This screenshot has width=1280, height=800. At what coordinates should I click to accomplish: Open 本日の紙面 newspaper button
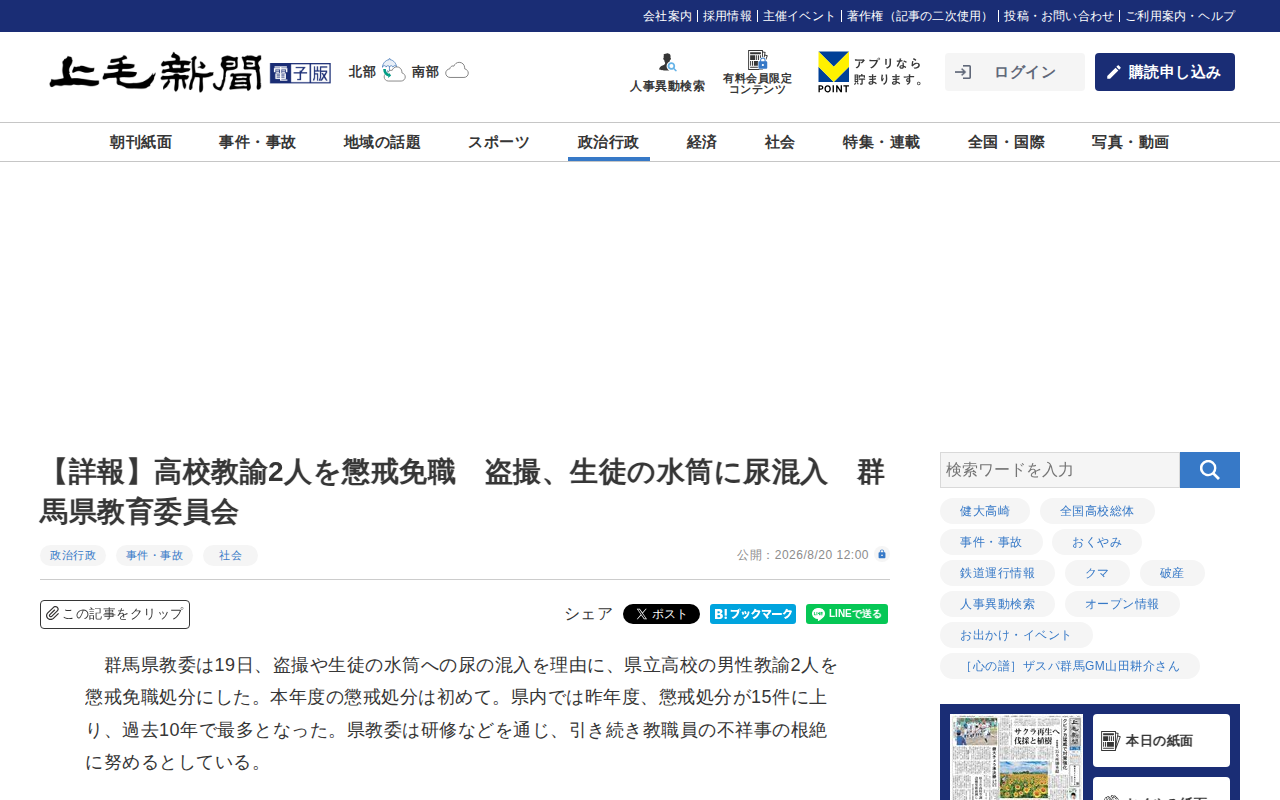pos(1161,741)
